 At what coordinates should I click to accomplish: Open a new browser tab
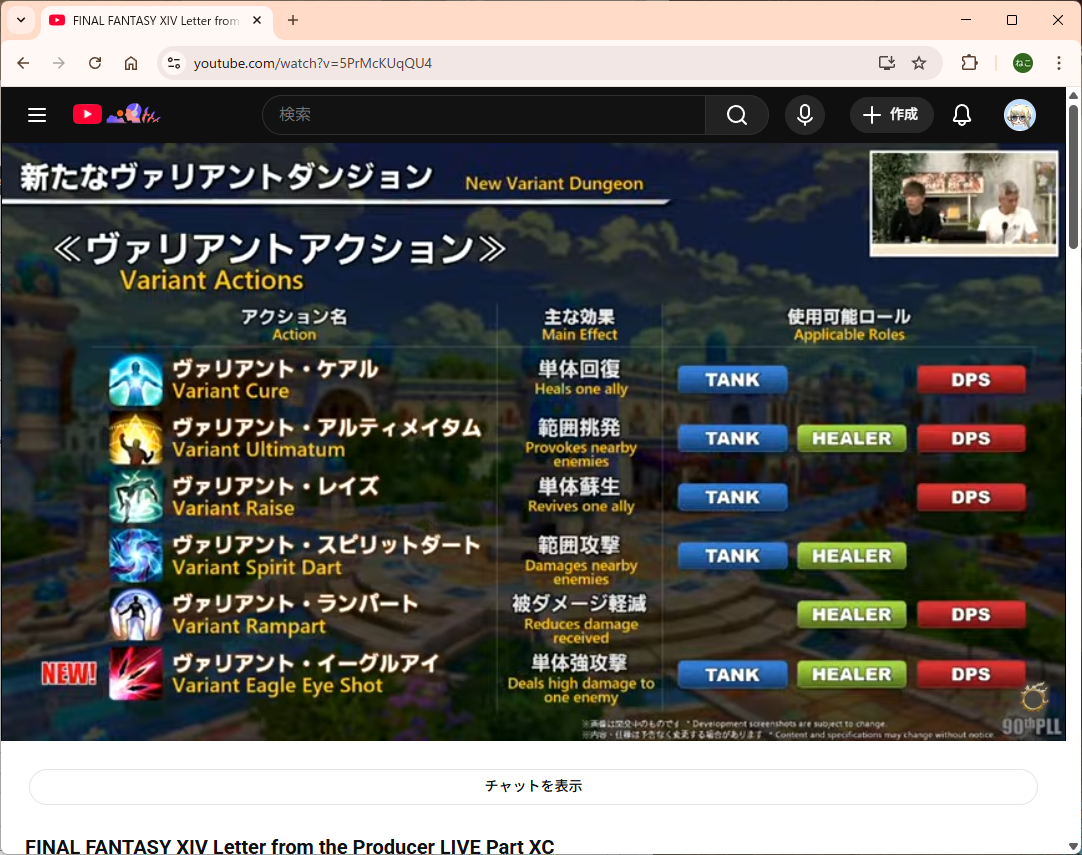click(293, 20)
